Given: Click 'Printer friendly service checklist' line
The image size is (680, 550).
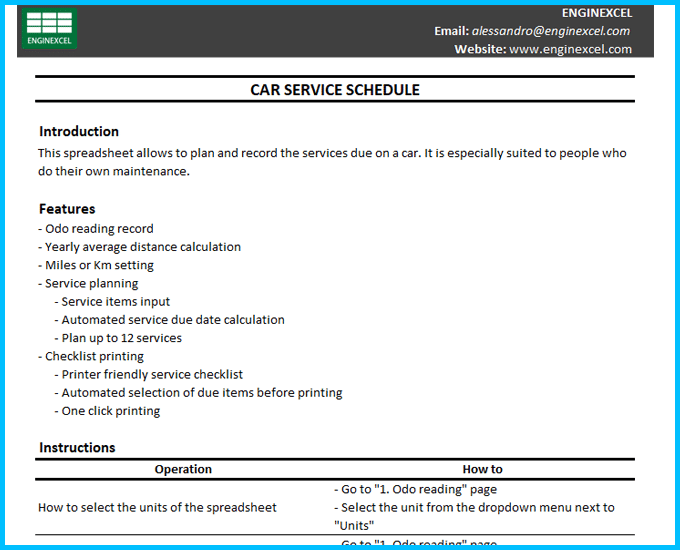Looking at the screenshot, I should pos(149,374).
